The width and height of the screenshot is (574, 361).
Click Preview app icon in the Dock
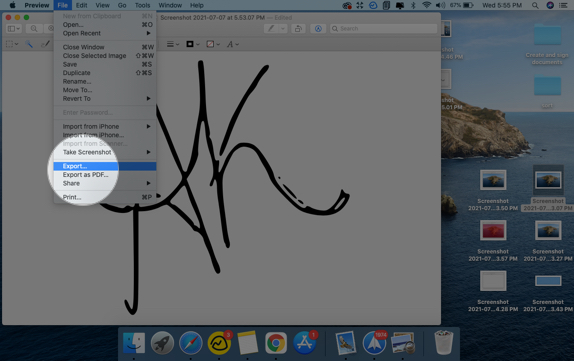[x=403, y=343]
